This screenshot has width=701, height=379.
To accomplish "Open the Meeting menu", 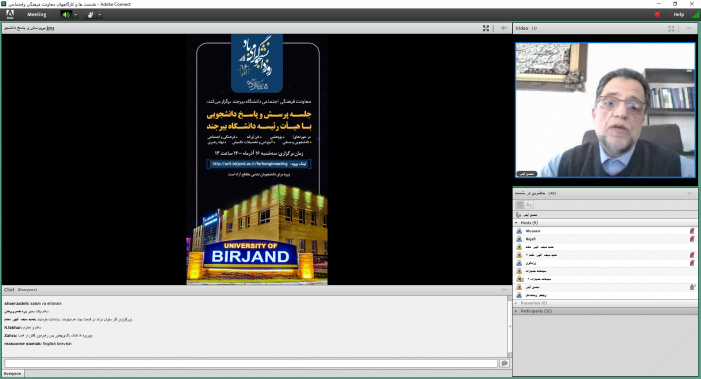I will click(37, 15).
